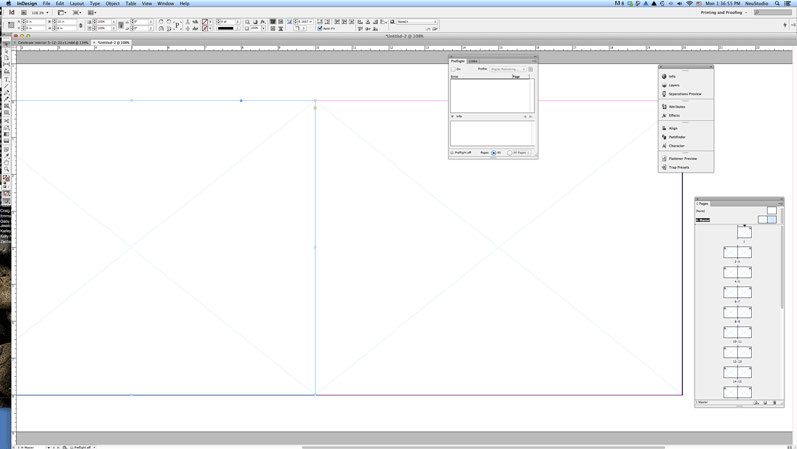Open the Trap Presets panel
This screenshot has height=449, width=797.
[679, 167]
